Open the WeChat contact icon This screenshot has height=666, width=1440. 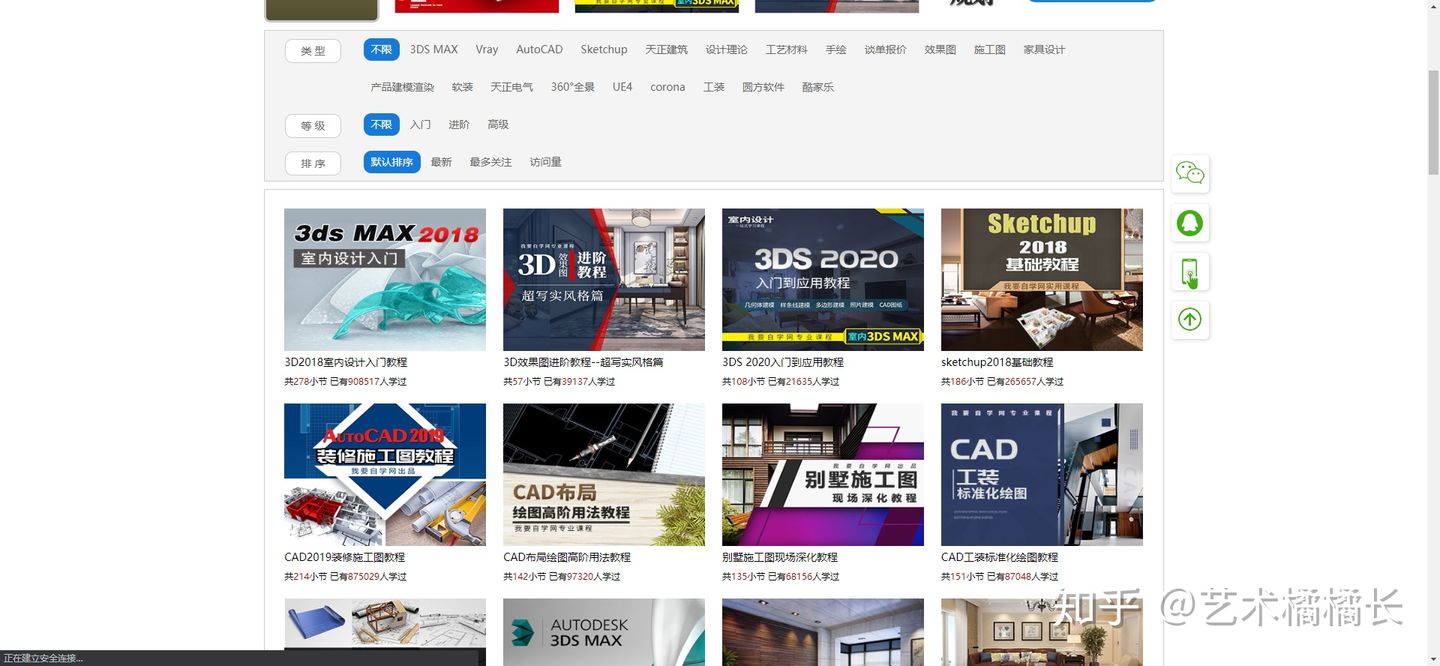pyautogui.click(x=1189, y=173)
